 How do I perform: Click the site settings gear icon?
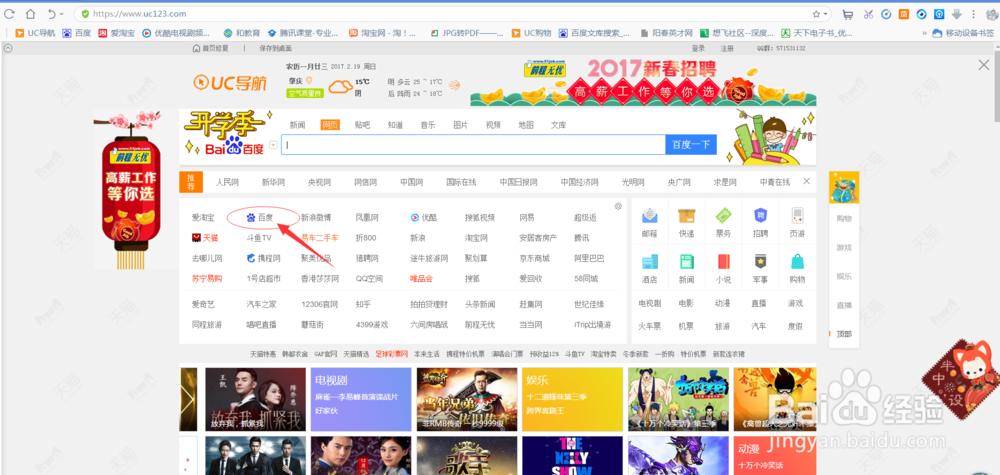point(617,206)
